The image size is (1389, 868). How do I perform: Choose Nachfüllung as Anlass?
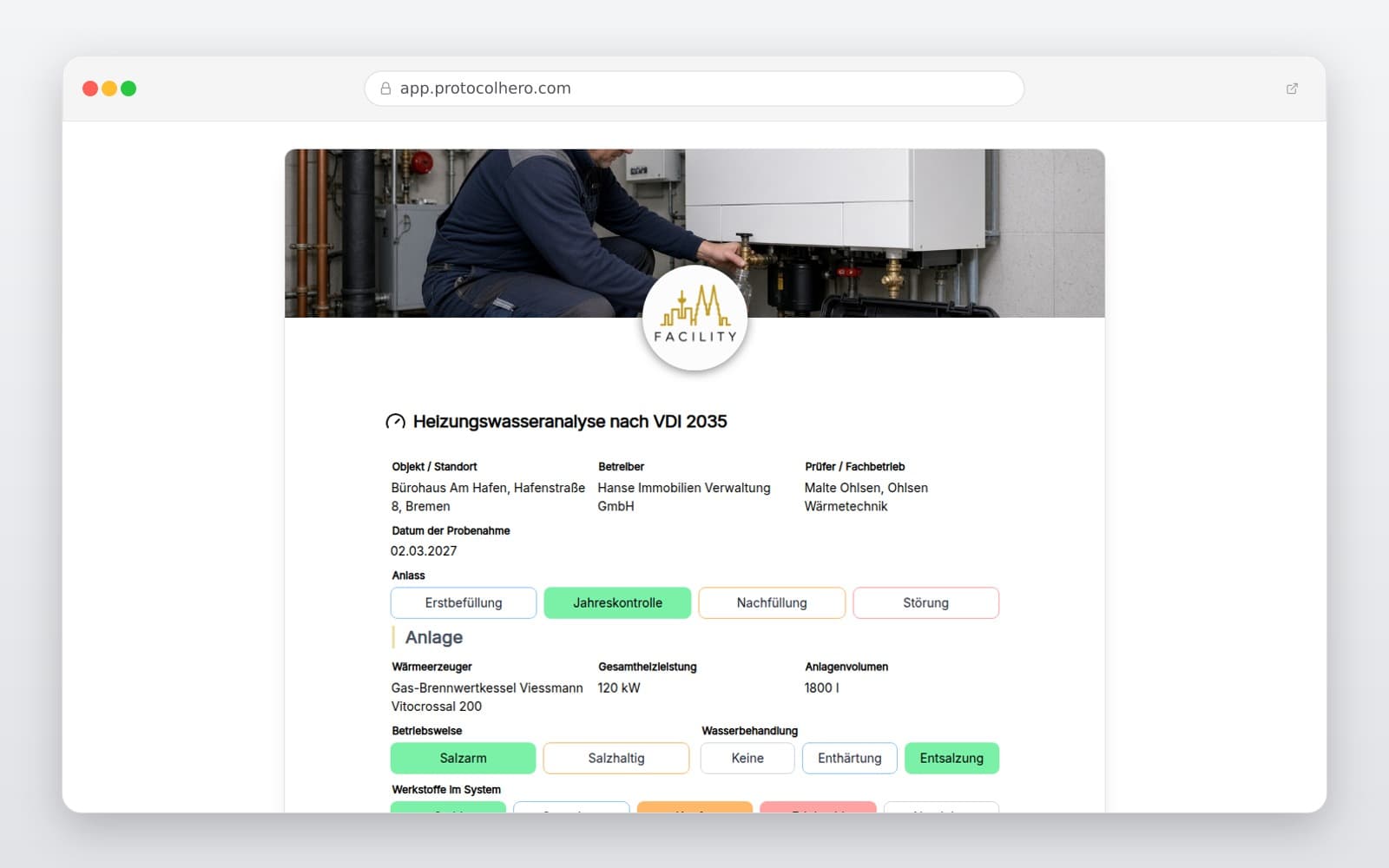tap(772, 602)
